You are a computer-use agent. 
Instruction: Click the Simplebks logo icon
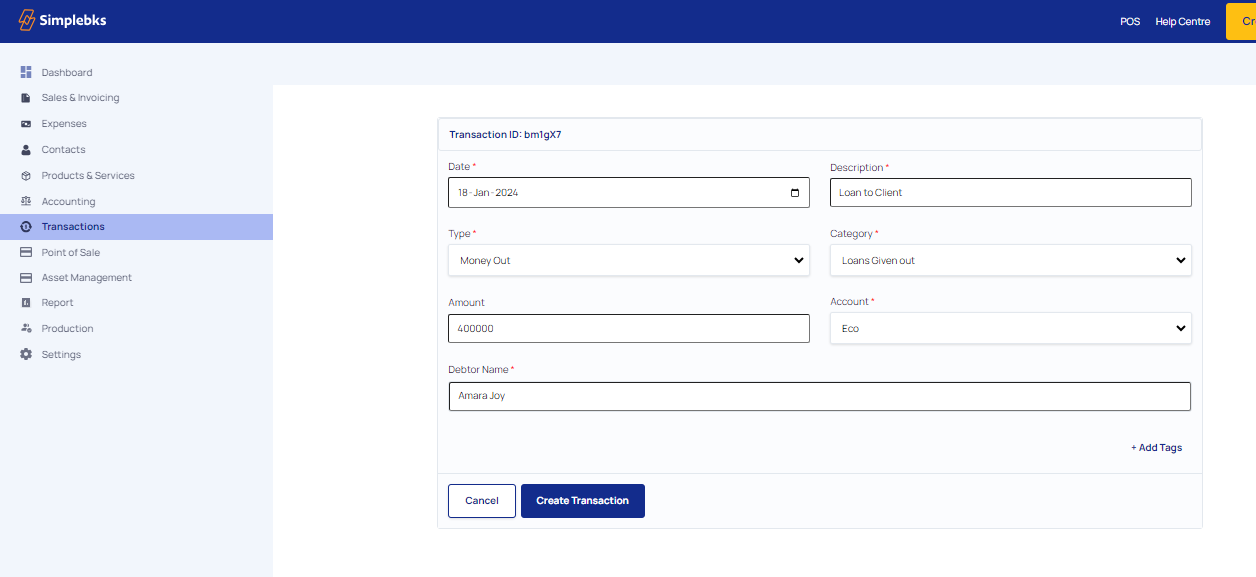point(27,20)
